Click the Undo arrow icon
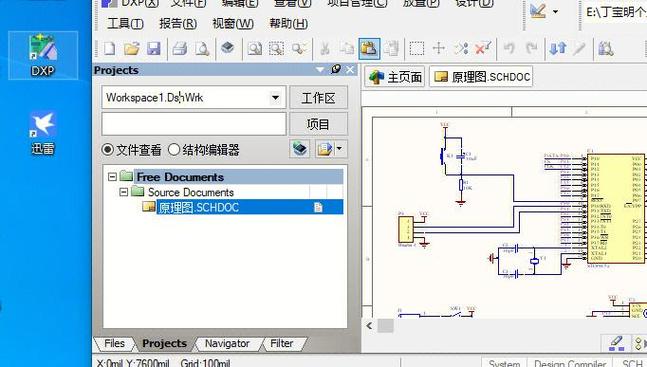Viewport: 647px width, 367px height. click(x=509, y=49)
